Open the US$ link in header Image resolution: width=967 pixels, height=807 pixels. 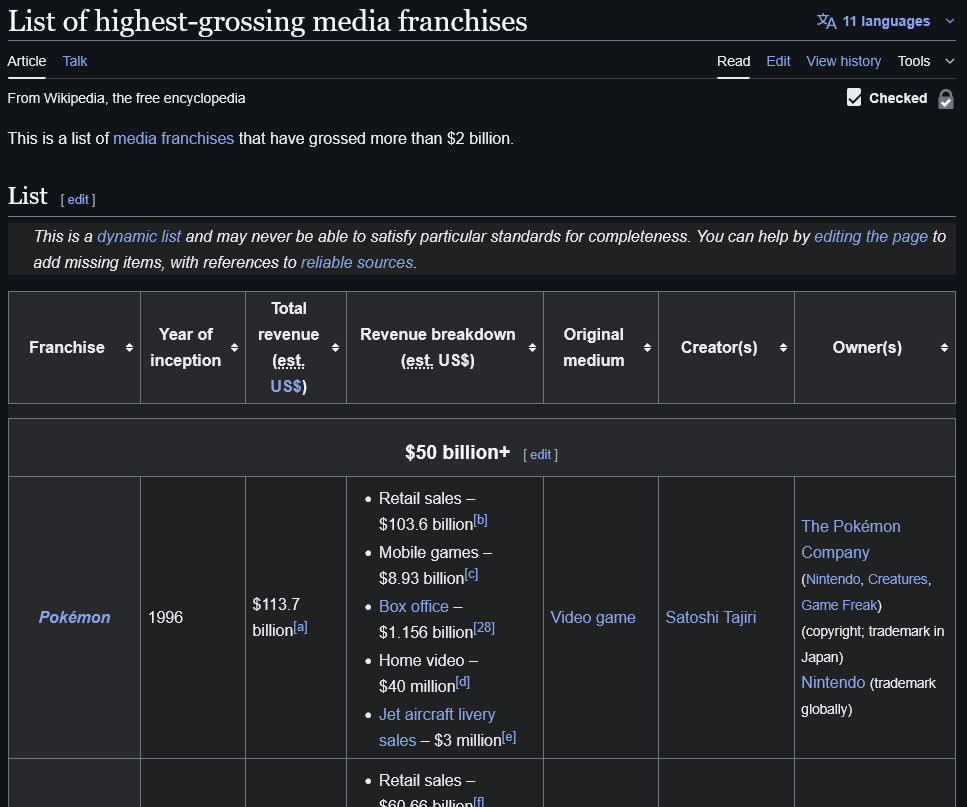pos(286,386)
